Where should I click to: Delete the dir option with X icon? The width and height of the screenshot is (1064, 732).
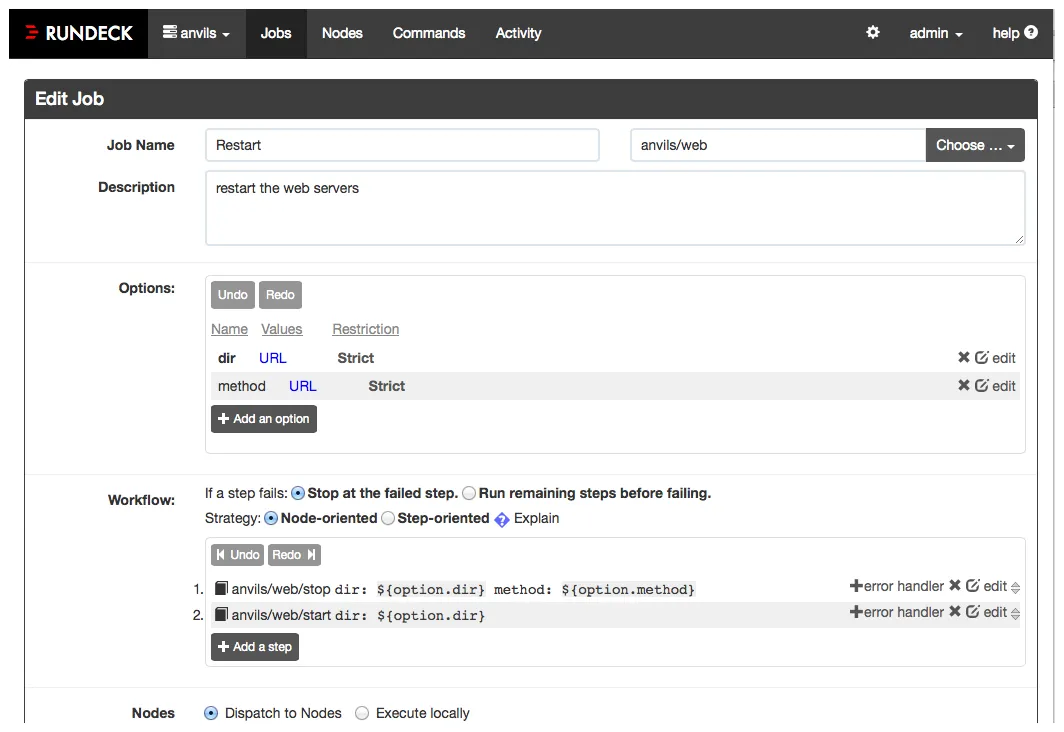(x=963, y=358)
